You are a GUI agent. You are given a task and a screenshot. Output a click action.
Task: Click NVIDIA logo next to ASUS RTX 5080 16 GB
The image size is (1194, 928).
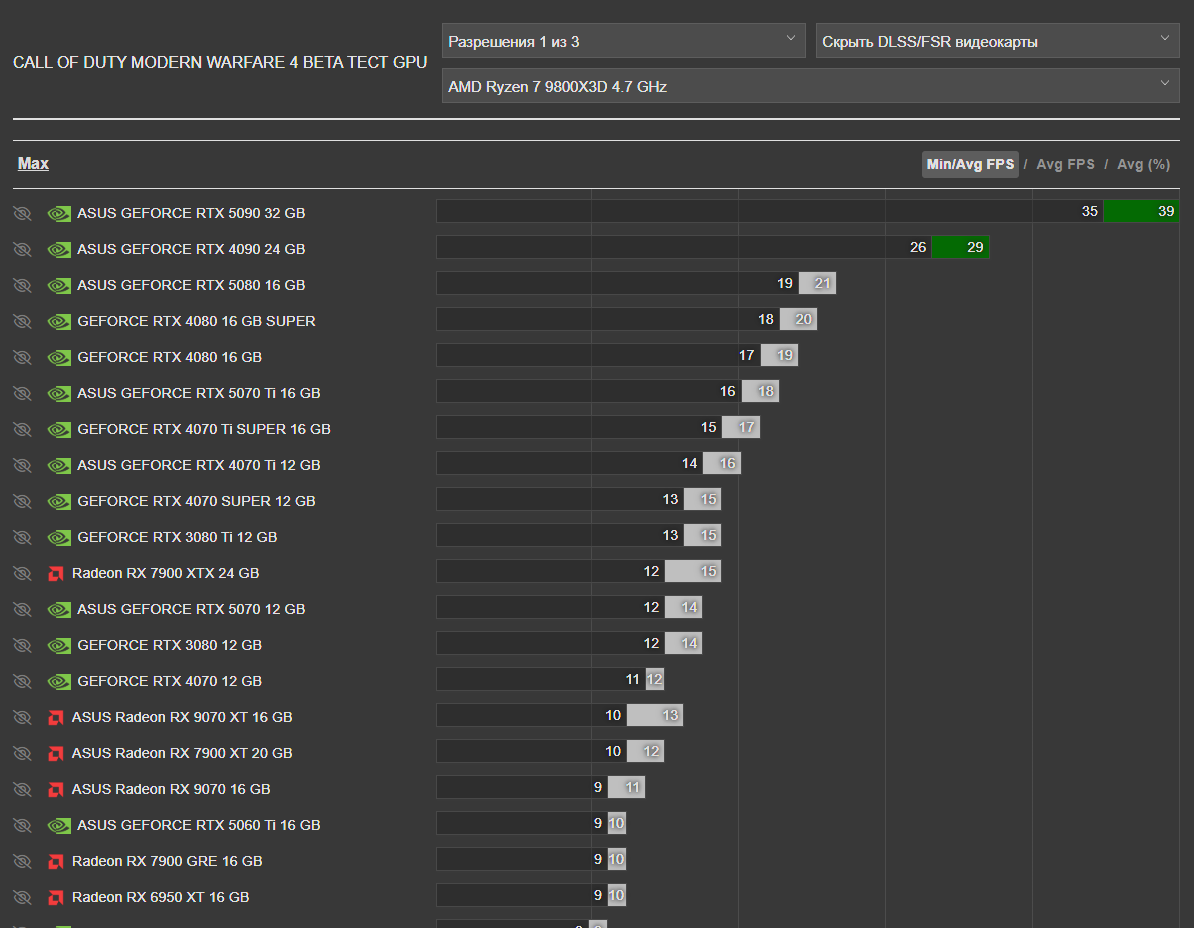pos(59,285)
